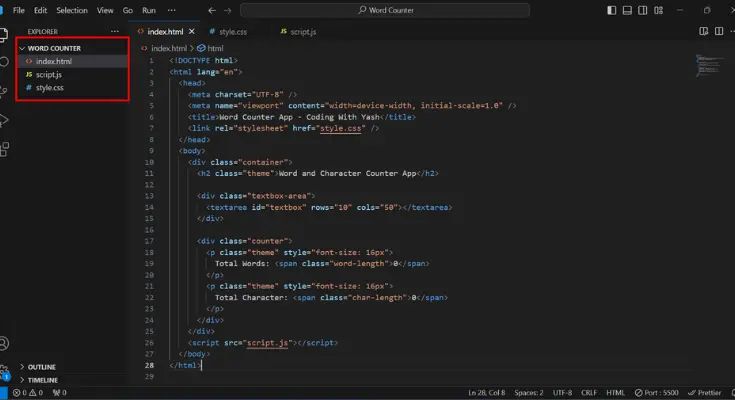Viewport: 735px width, 400px height.
Task: Click Ln 28, Col 8 status entry
Action: point(487,393)
